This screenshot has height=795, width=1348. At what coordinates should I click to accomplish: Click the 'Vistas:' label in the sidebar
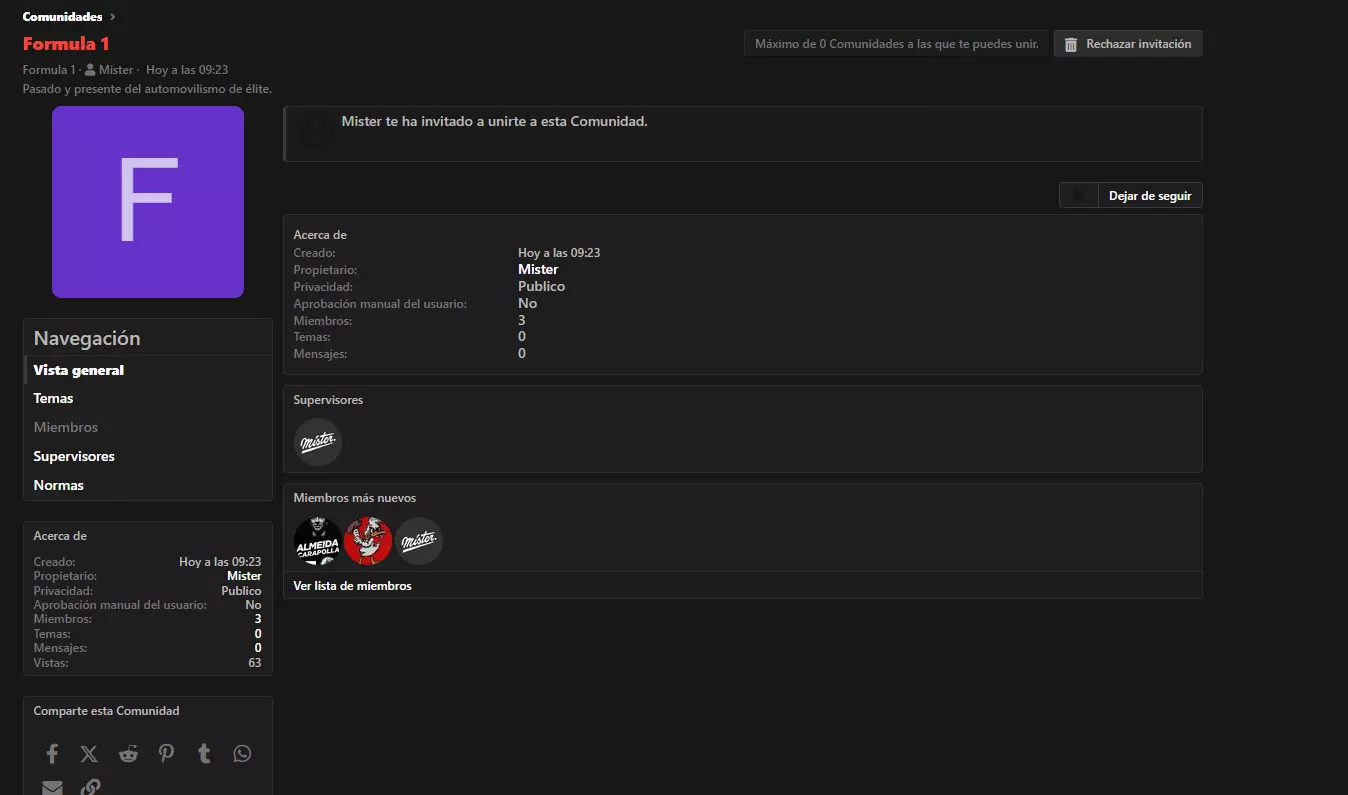pyautogui.click(x=51, y=663)
